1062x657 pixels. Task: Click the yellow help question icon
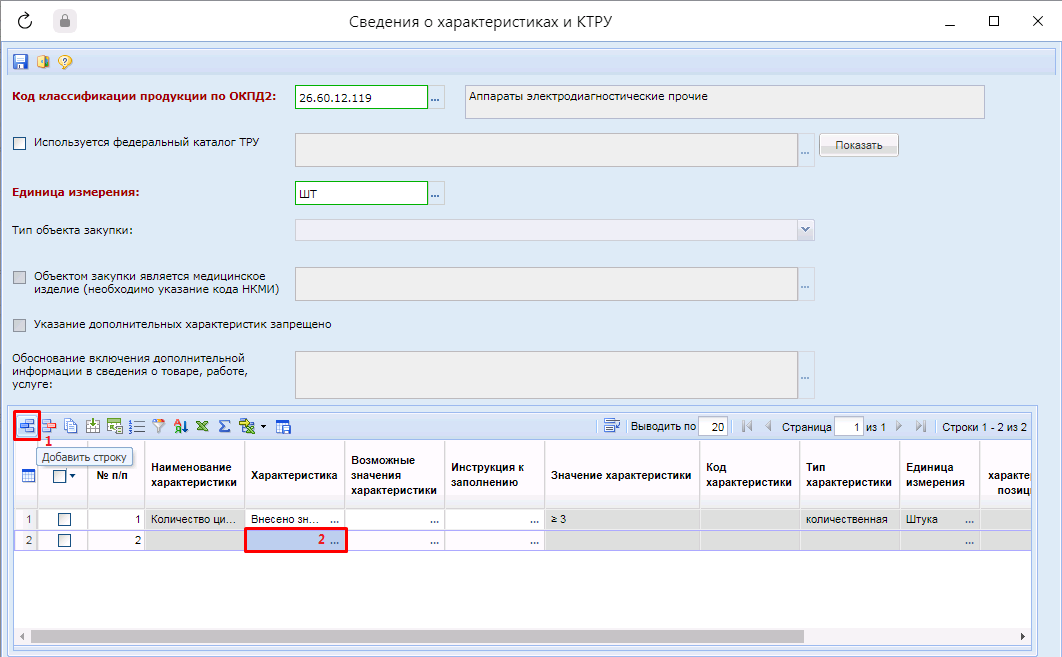coord(65,62)
